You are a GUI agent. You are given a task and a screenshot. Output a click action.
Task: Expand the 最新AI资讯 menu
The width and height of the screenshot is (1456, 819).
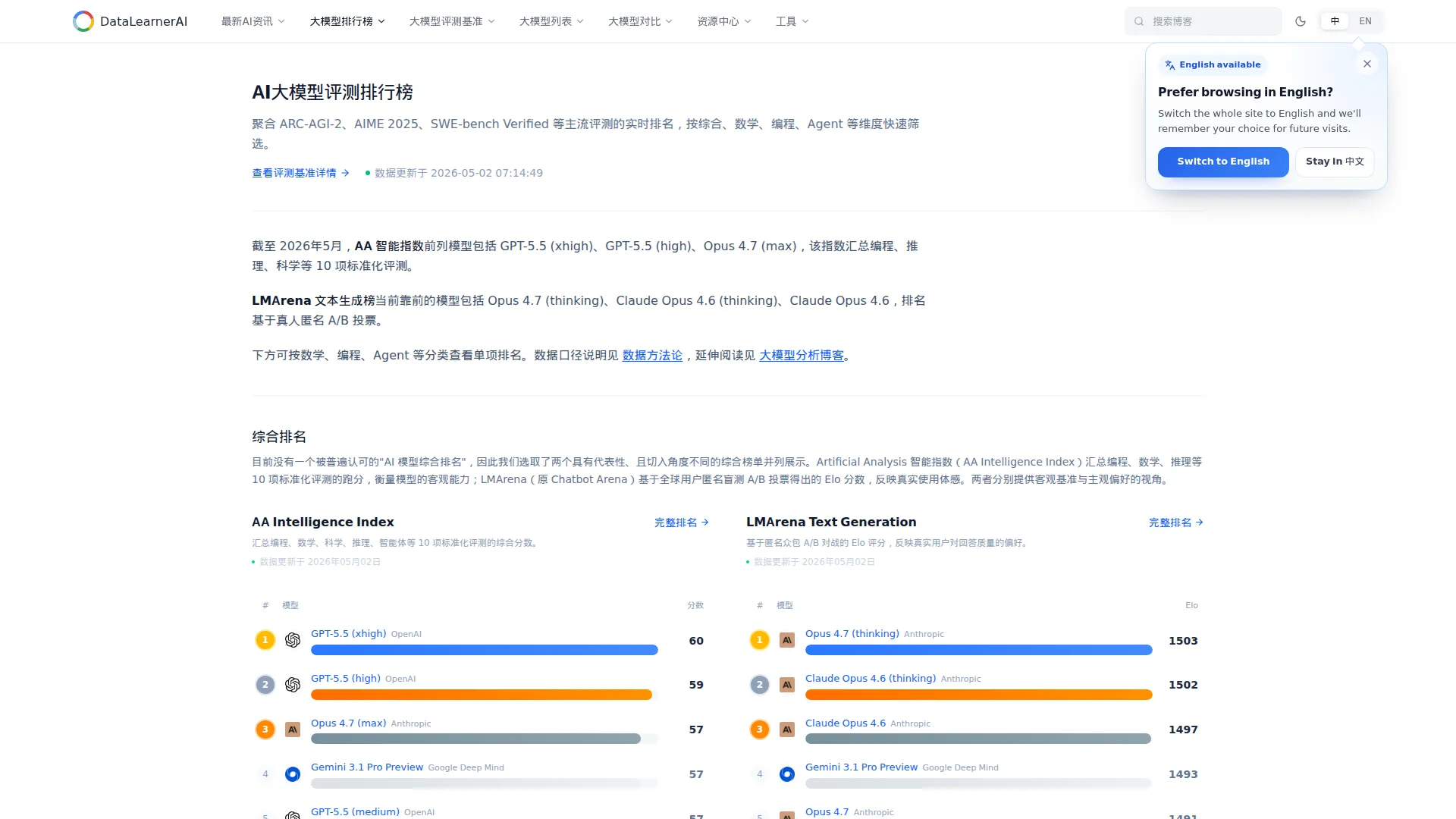click(253, 21)
